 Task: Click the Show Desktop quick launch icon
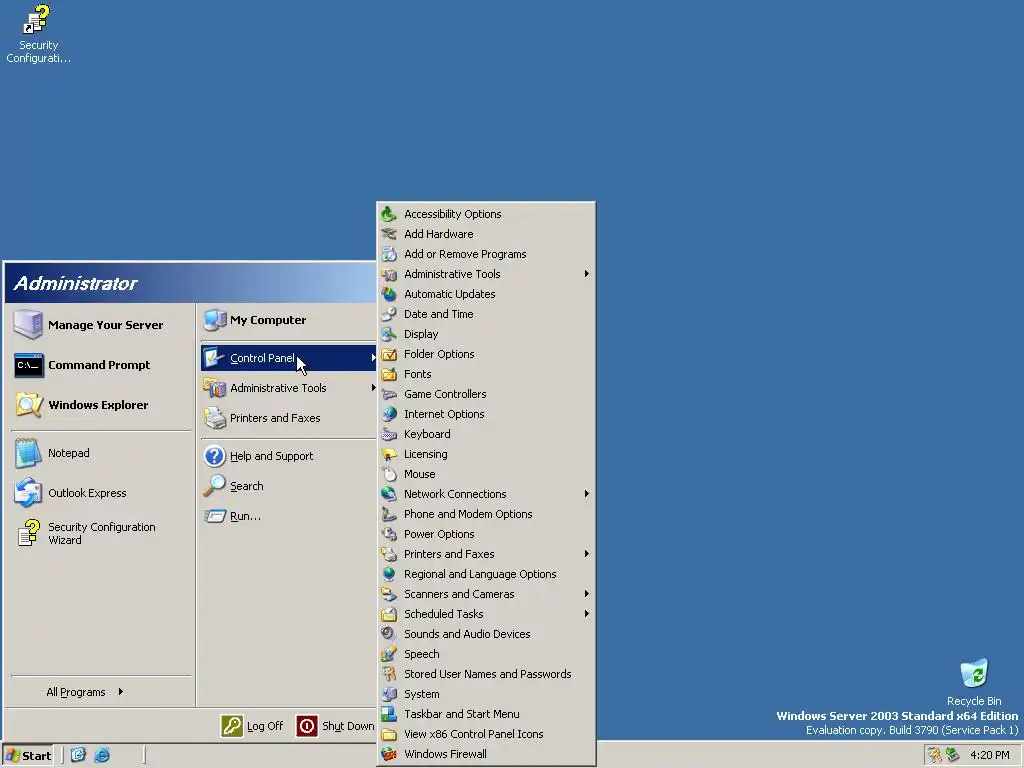pyautogui.click(x=78, y=755)
